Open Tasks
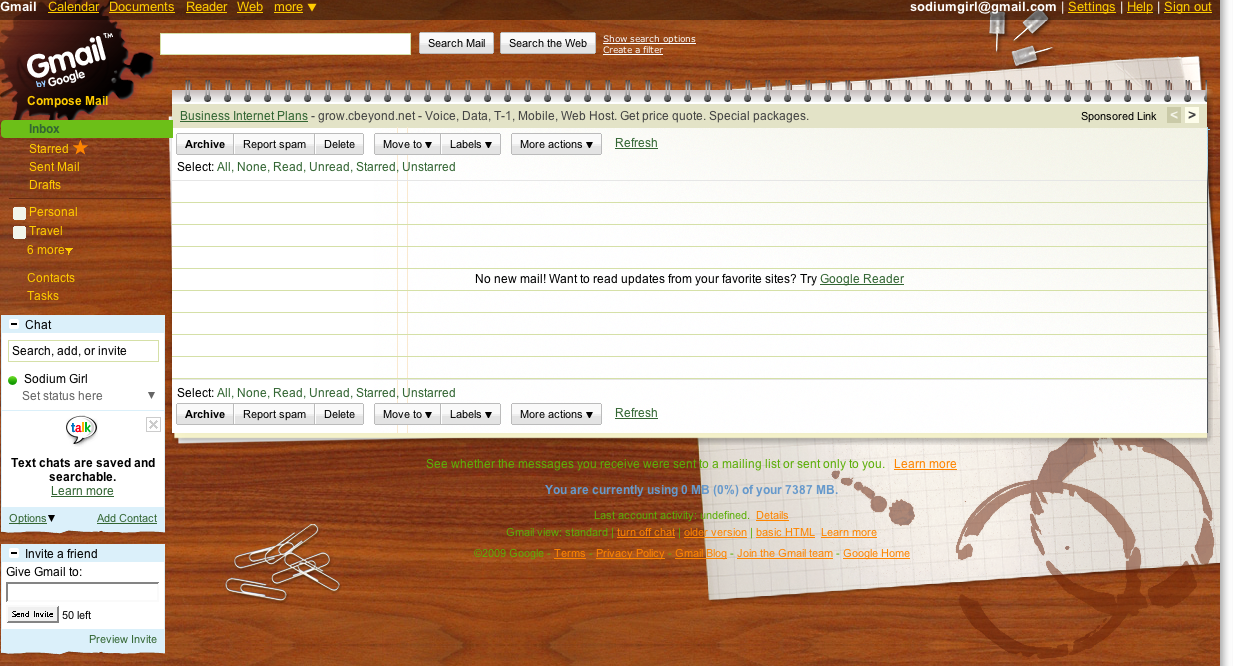Screen dimensions: 1233x666 pos(43,296)
